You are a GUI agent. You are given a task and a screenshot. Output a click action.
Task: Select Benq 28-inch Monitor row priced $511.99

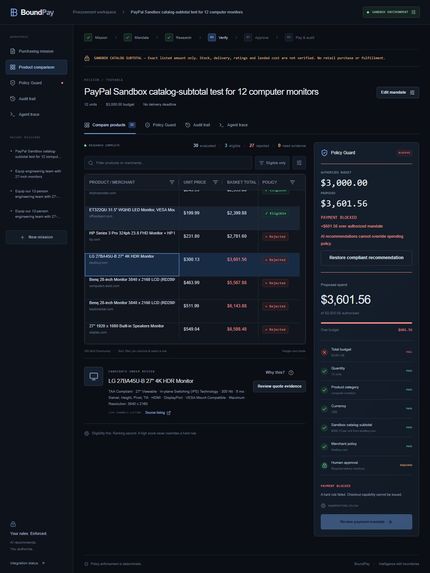(x=192, y=311)
